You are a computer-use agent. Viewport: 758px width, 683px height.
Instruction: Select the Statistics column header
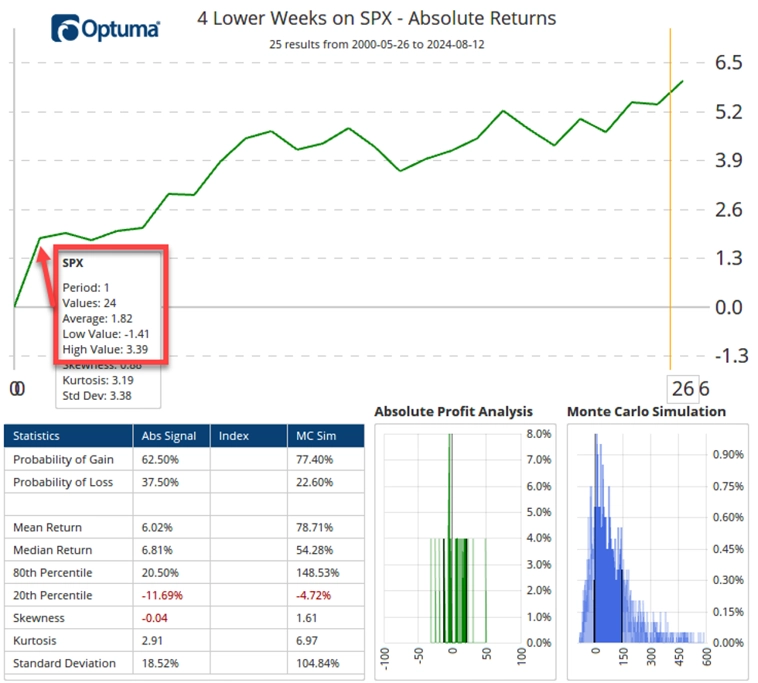(68, 436)
